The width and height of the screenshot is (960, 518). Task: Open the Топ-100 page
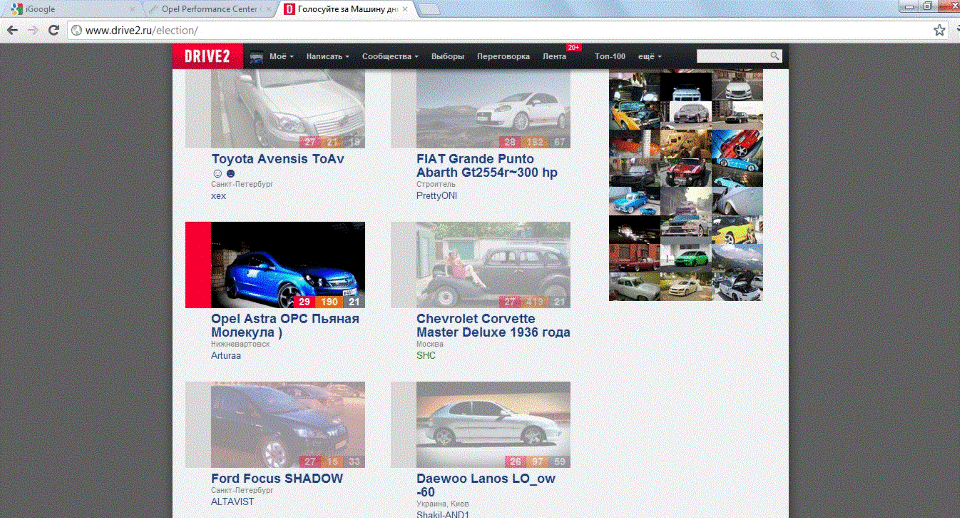tap(610, 56)
